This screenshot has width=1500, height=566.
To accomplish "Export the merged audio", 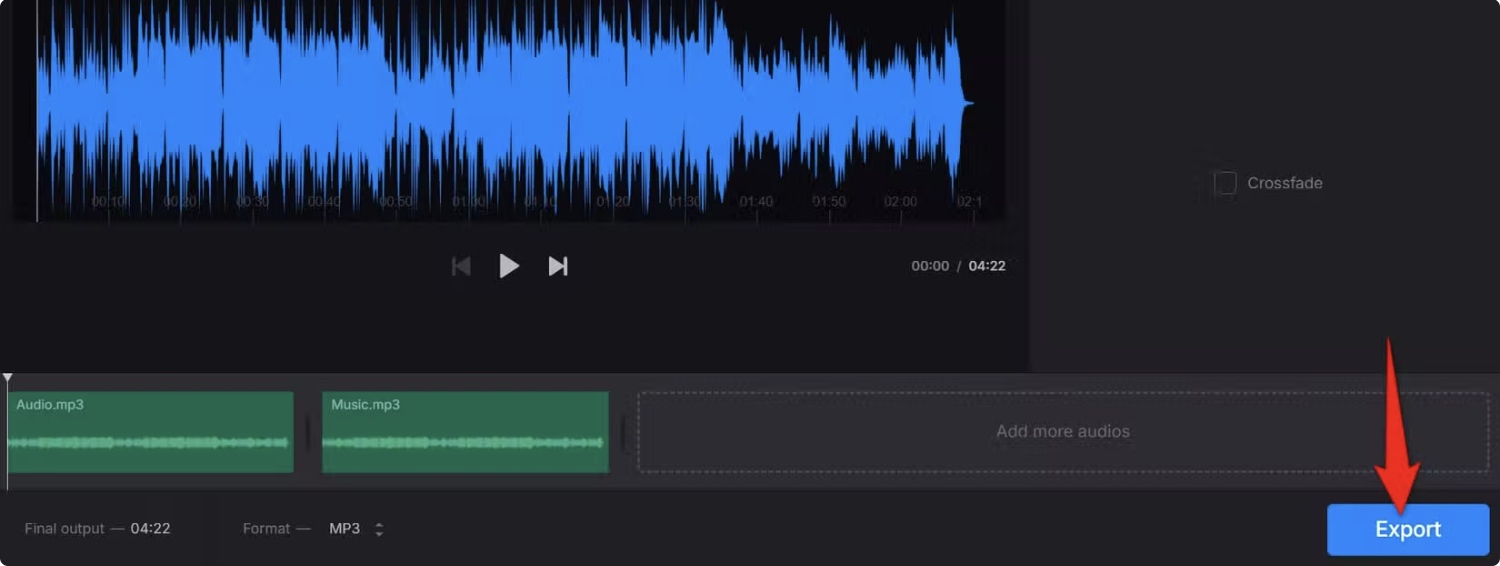I will tap(1408, 529).
